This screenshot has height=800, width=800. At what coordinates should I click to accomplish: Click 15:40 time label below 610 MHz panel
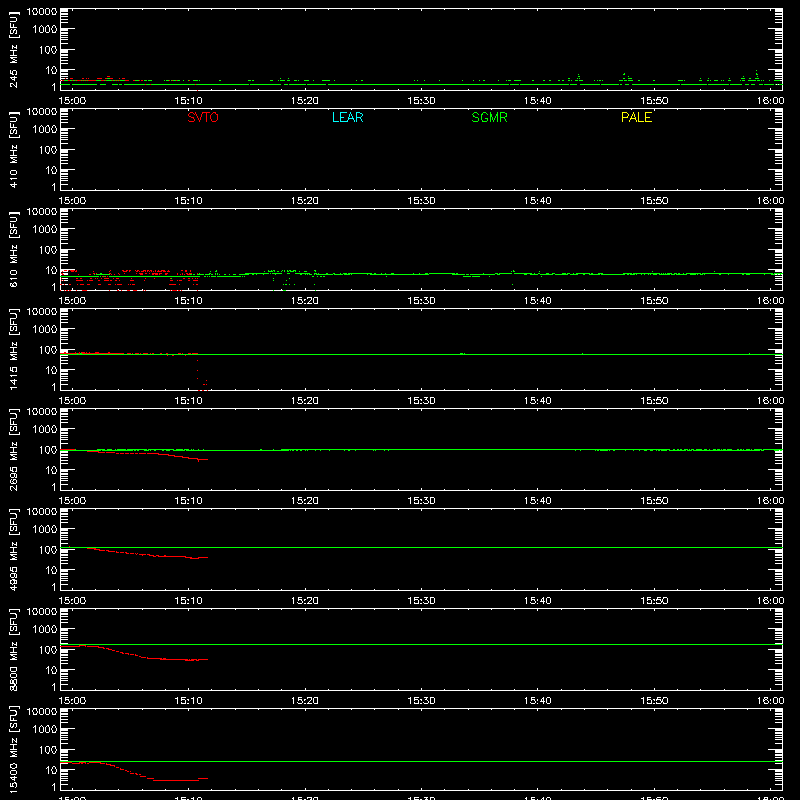click(x=537, y=301)
